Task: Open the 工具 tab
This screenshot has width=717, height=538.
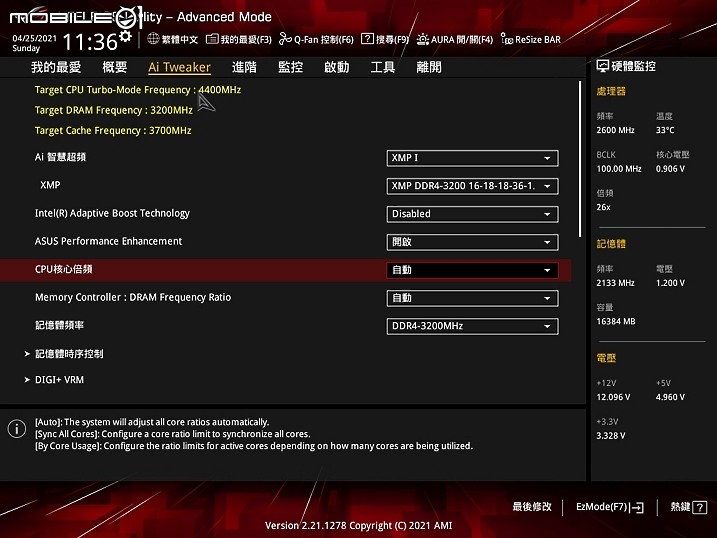Action: 383,67
